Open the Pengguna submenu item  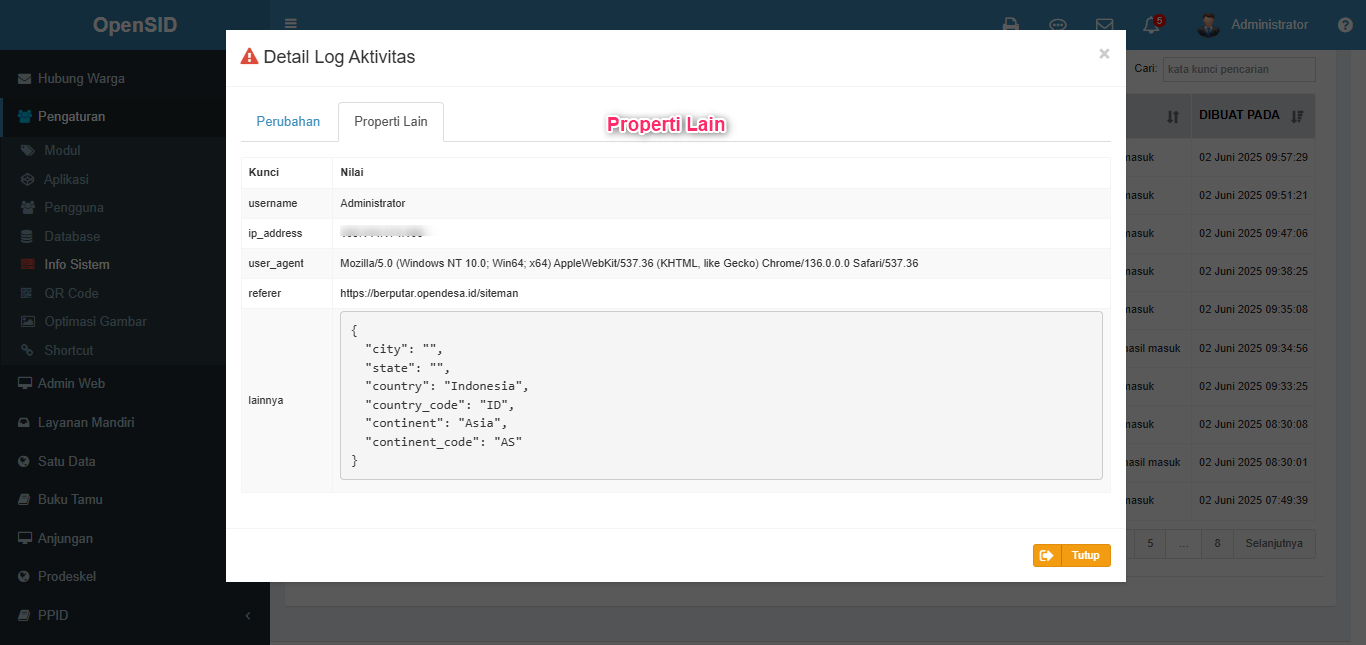[74, 207]
